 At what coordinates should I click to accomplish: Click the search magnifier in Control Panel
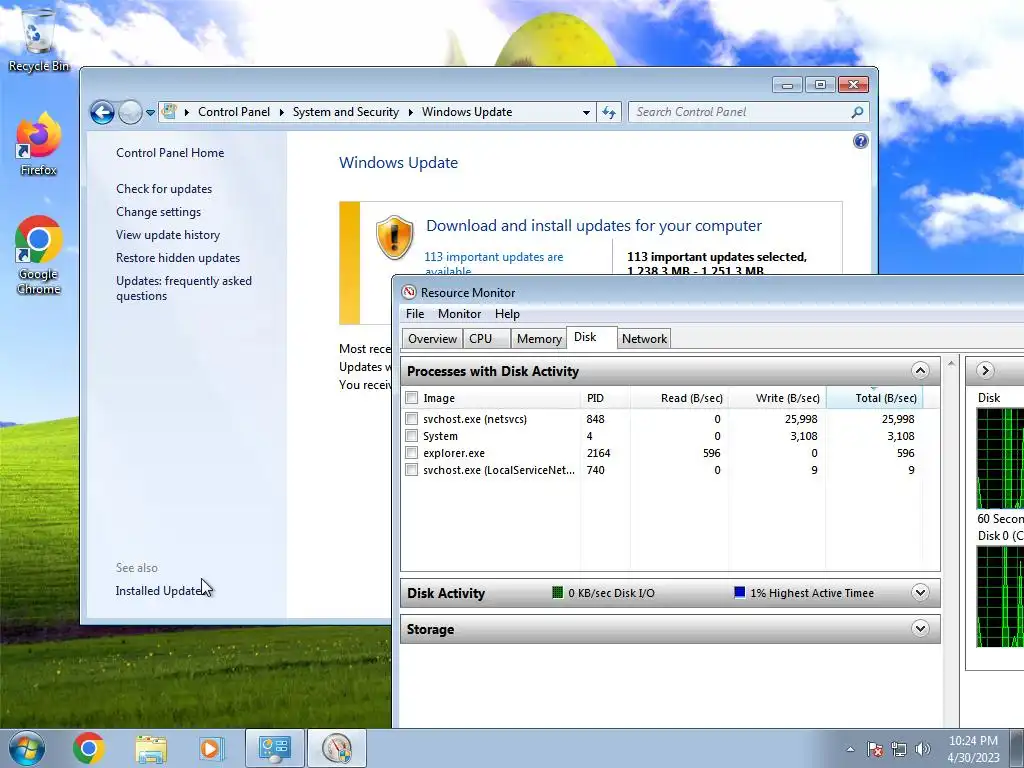pyautogui.click(x=857, y=112)
